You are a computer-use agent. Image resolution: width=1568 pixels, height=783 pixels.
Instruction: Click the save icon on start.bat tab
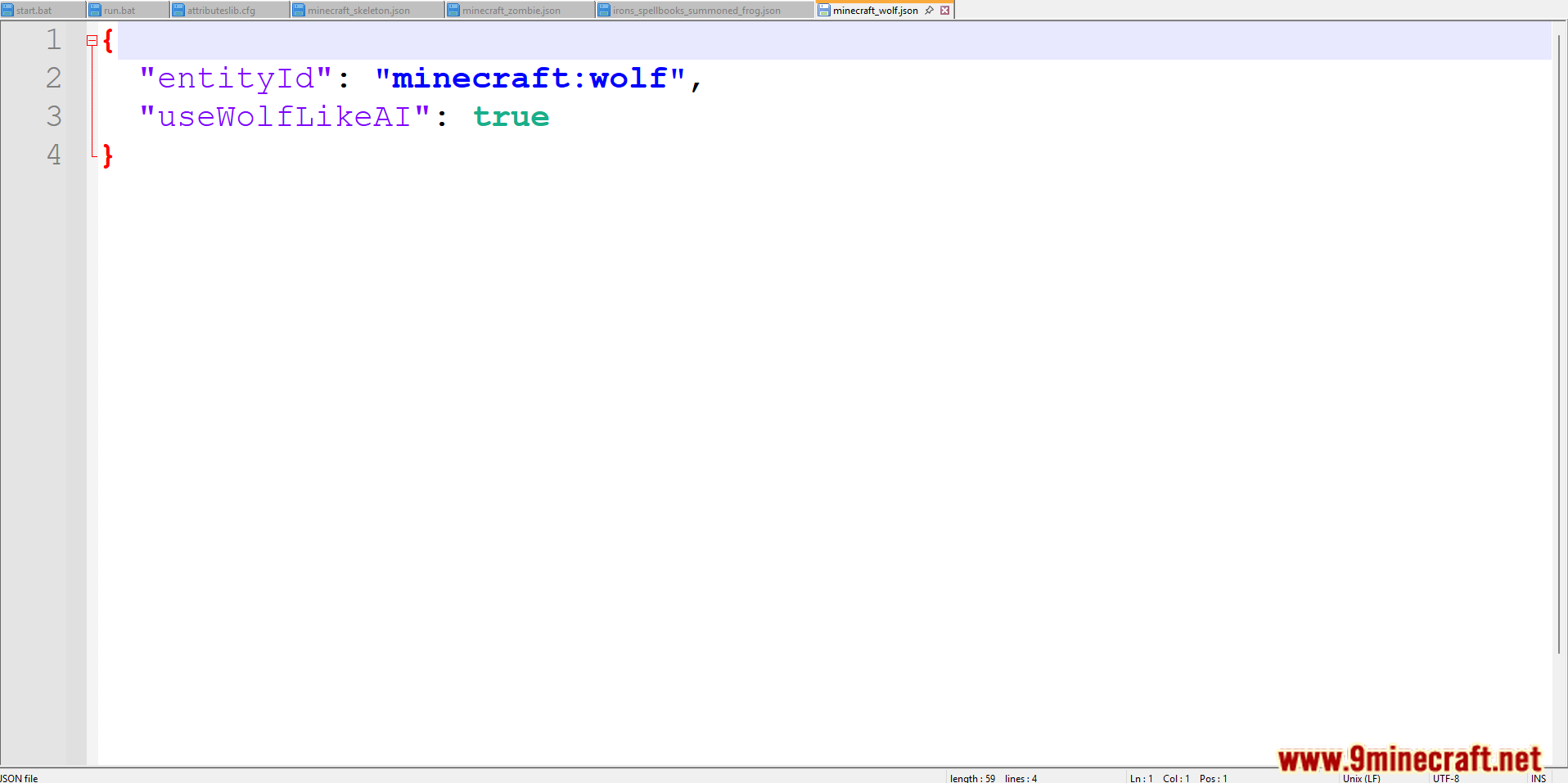point(7,11)
